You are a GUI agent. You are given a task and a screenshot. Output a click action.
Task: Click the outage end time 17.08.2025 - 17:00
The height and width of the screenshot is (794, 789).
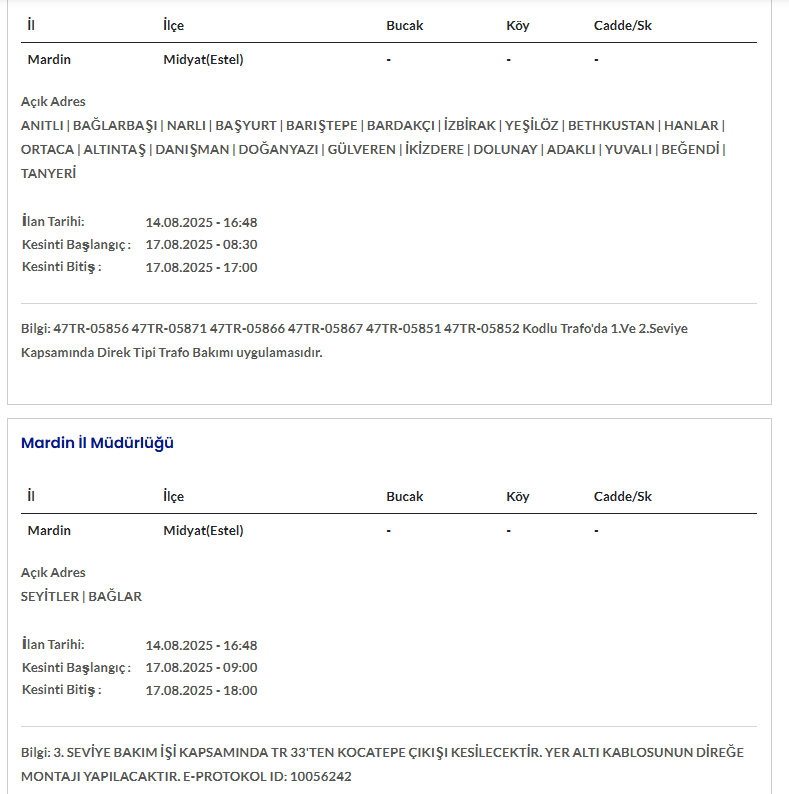[201, 267]
